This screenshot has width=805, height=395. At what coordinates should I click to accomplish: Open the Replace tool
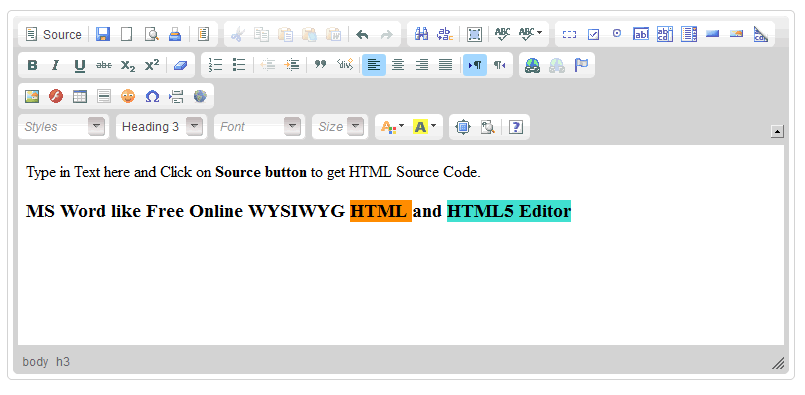pyautogui.click(x=445, y=34)
